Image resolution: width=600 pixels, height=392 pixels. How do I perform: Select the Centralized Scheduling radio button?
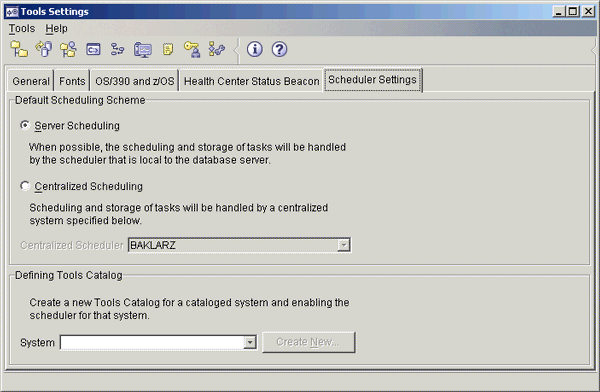click(x=25, y=186)
